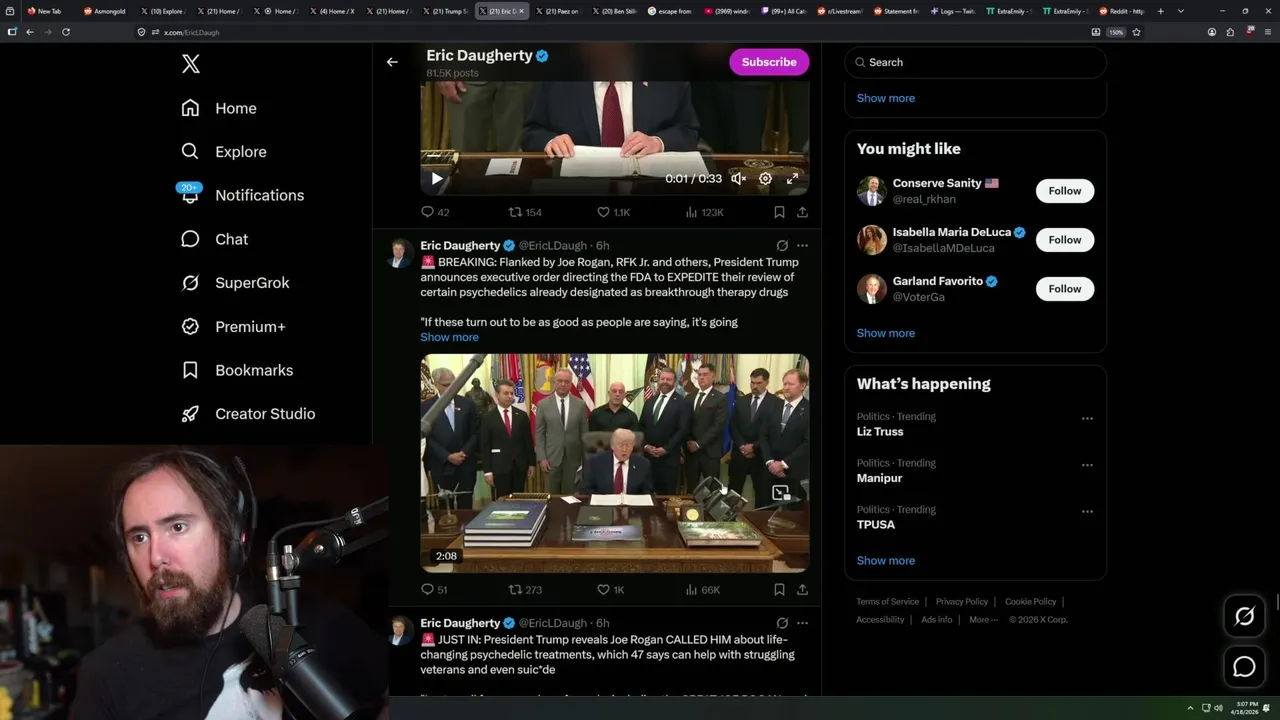Image resolution: width=1280 pixels, height=720 pixels.
Task: Enter fullscreen on top video
Action: (x=792, y=179)
